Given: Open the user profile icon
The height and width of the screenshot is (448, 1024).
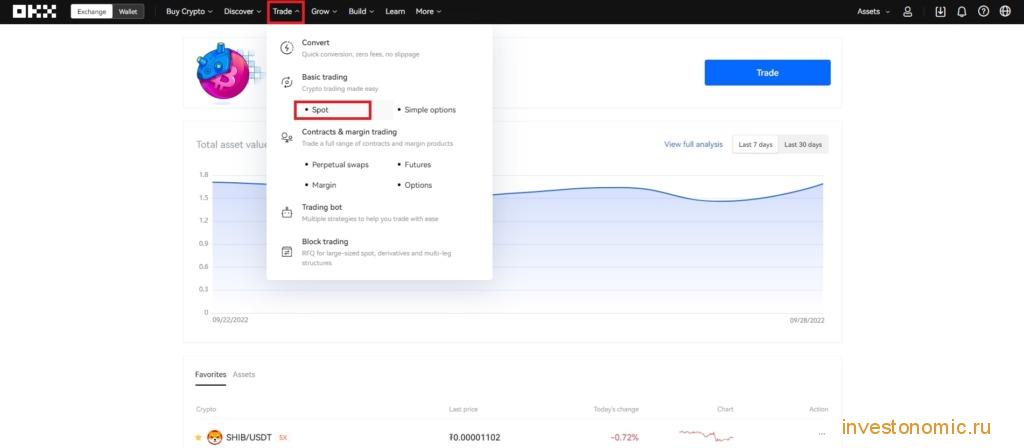Looking at the screenshot, I should [x=907, y=11].
